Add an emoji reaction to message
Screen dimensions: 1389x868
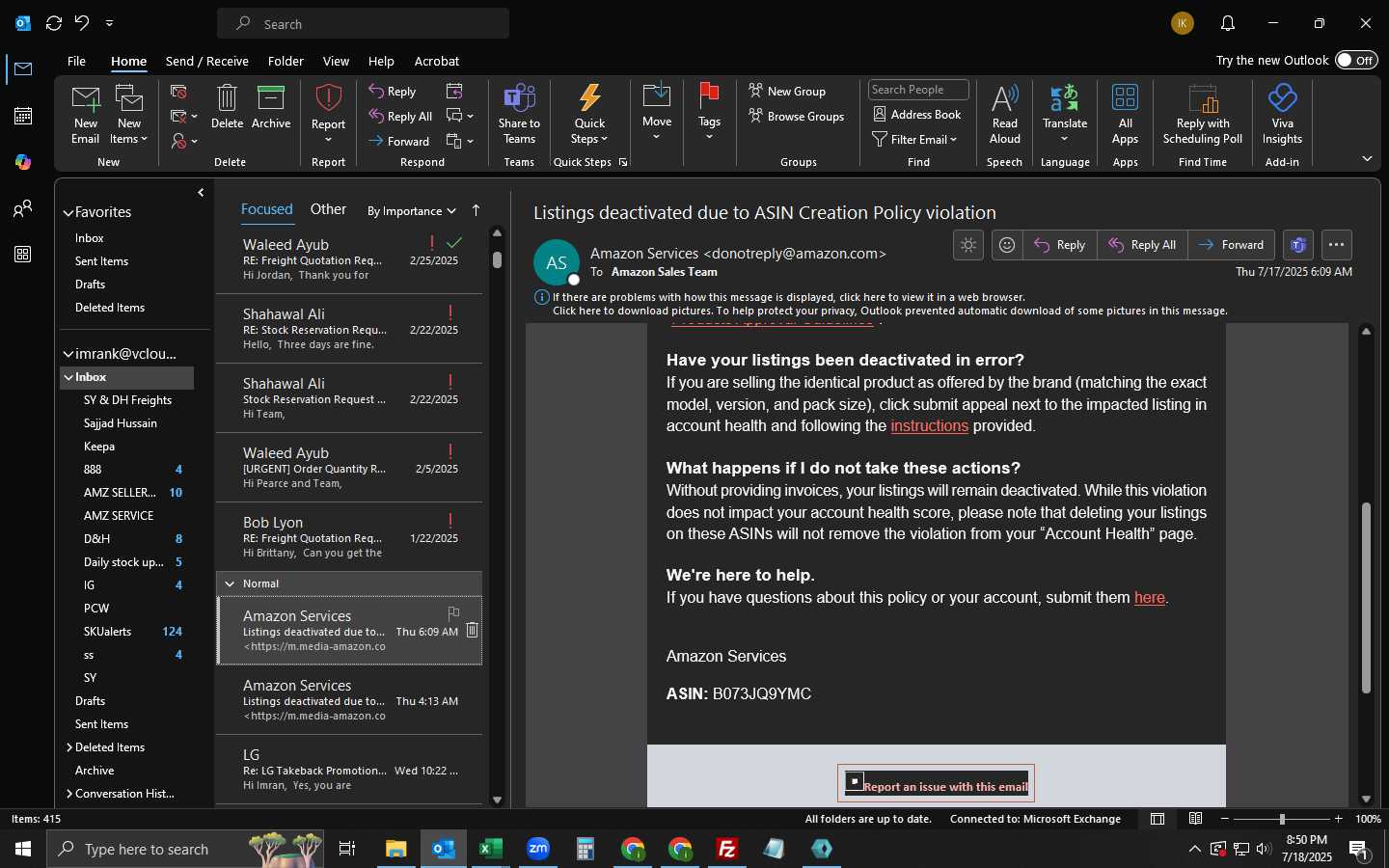[x=1007, y=245]
